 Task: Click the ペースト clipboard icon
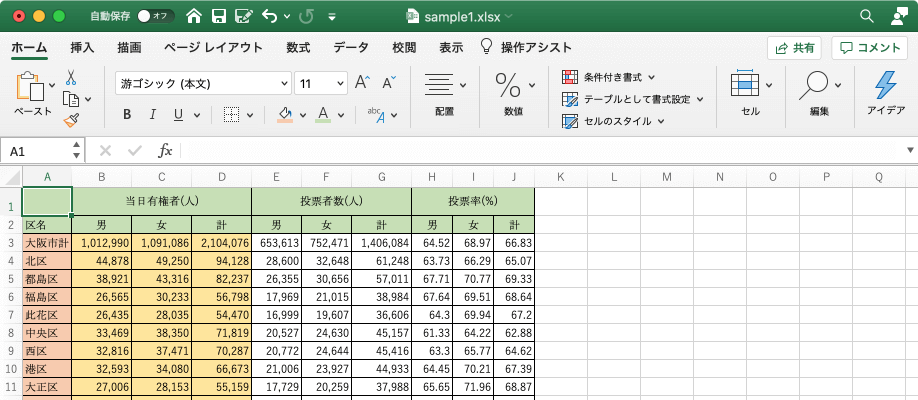click(31, 87)
